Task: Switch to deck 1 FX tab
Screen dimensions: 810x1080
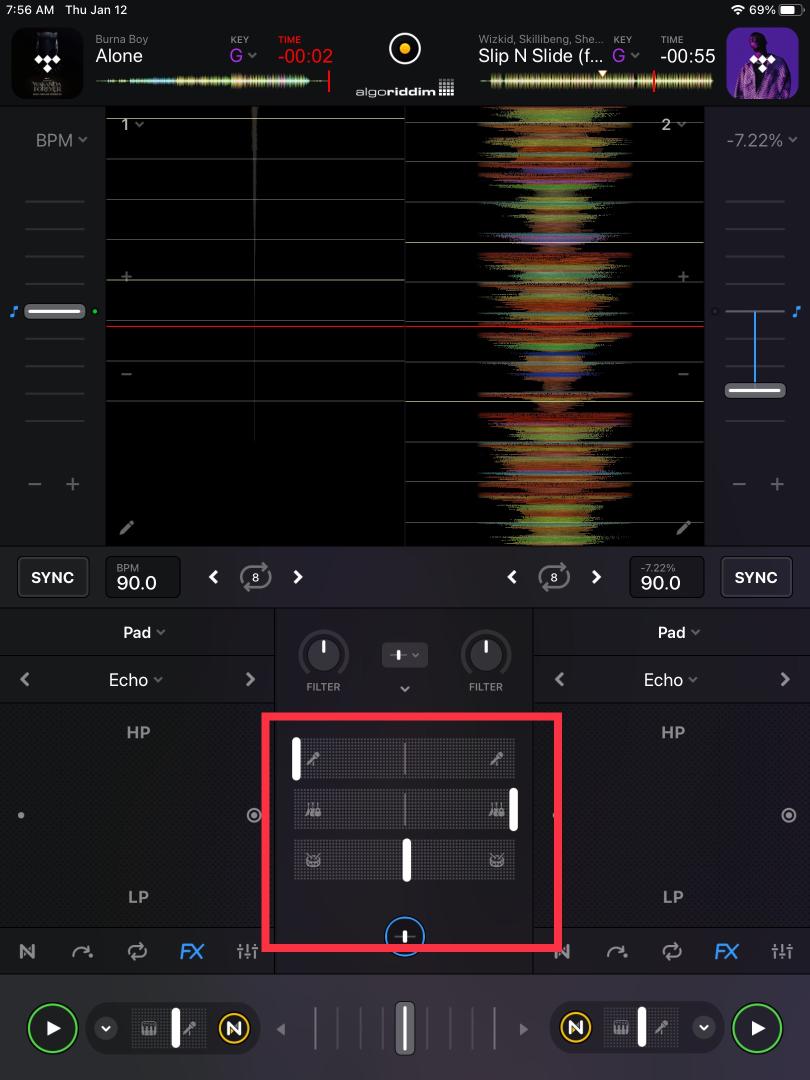Action: [191, 952]
